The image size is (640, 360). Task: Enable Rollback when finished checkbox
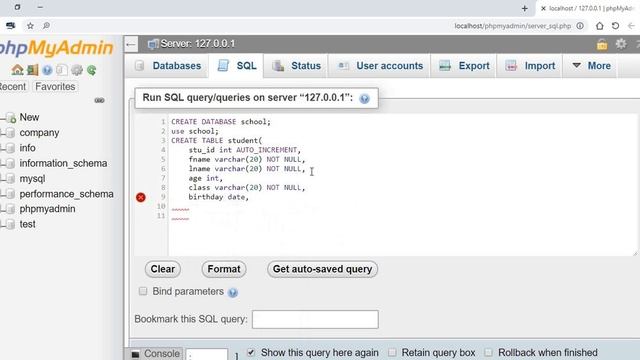[488, 352]
